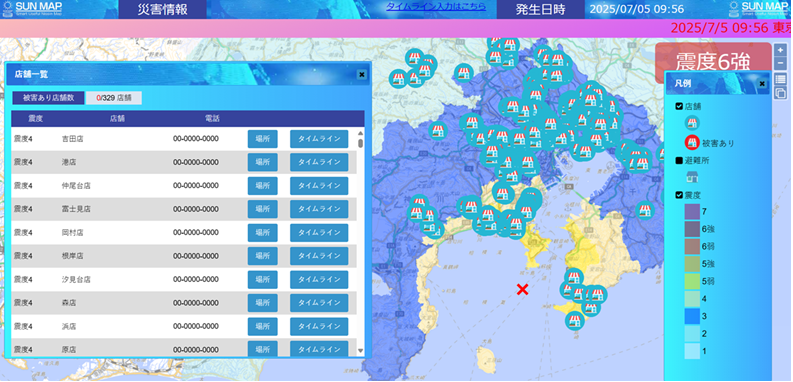Toggle the 震度 layer checkbox
Screen dimensions: 793x382
[x=679, y=195]
